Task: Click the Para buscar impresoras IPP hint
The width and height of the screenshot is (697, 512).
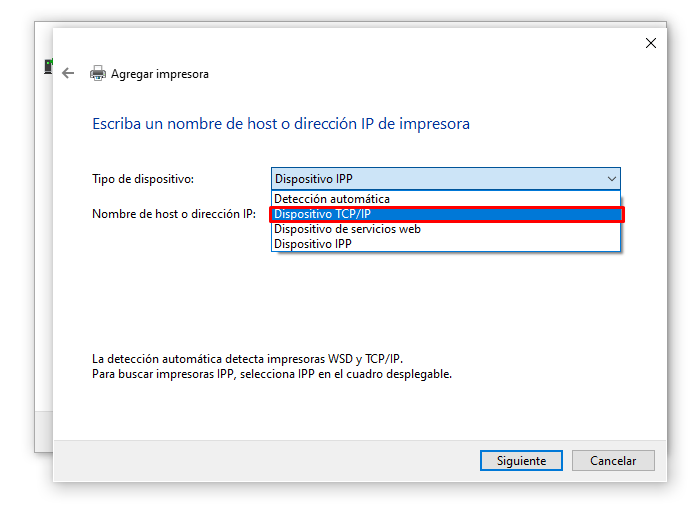Action: [x=272, y=374]
